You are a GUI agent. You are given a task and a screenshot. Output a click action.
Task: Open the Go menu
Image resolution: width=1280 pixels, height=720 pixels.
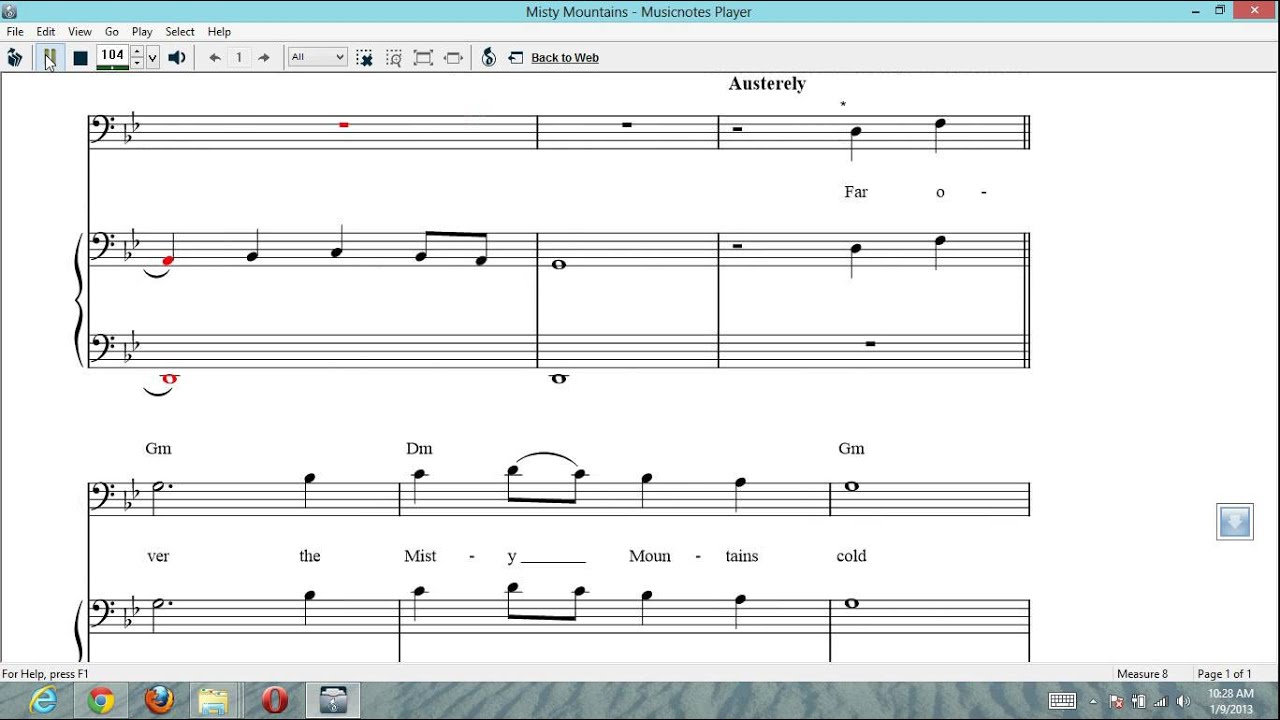112,32
